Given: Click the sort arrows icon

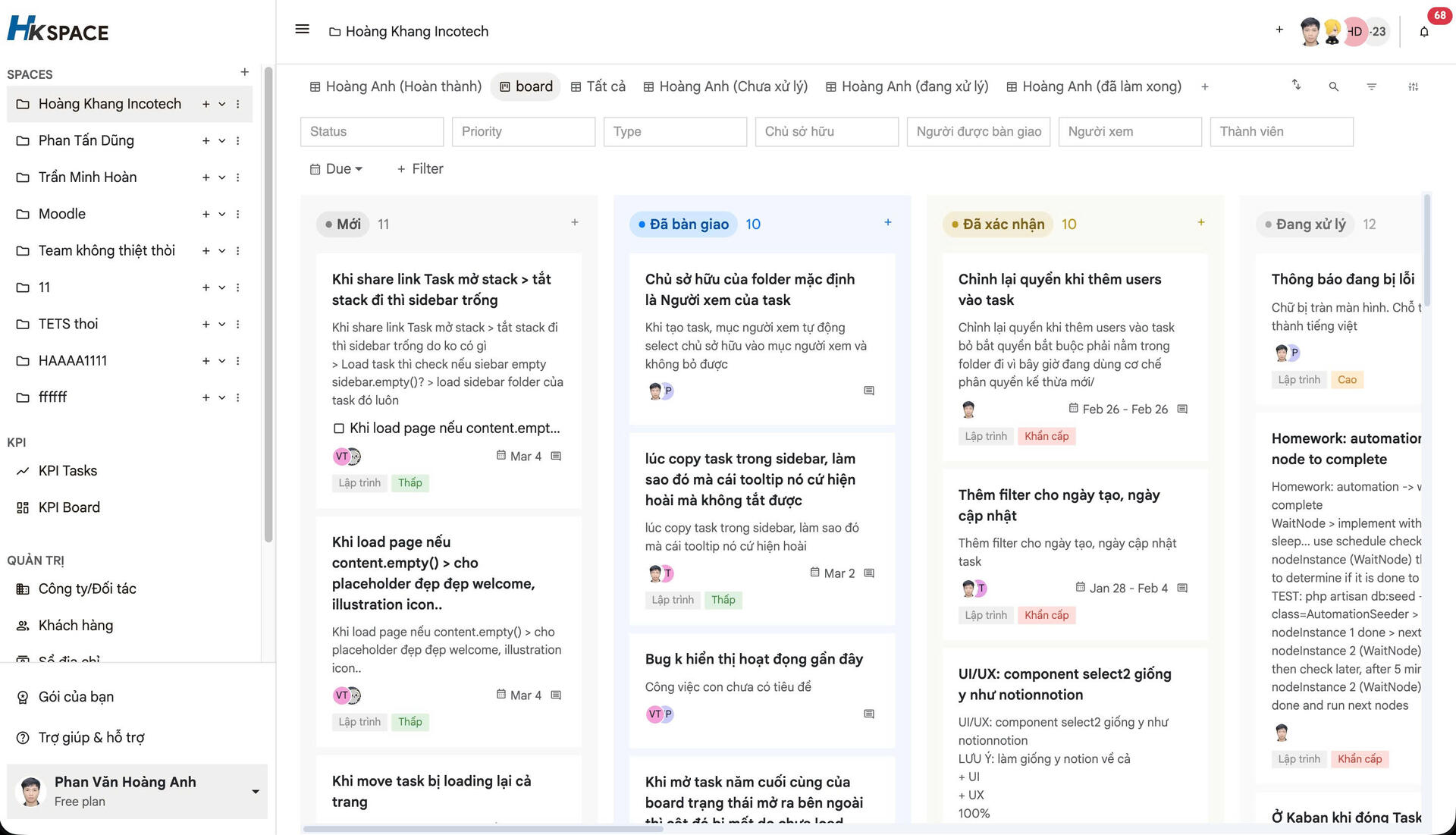Looking at the screenshot, I should [1296, 85].
